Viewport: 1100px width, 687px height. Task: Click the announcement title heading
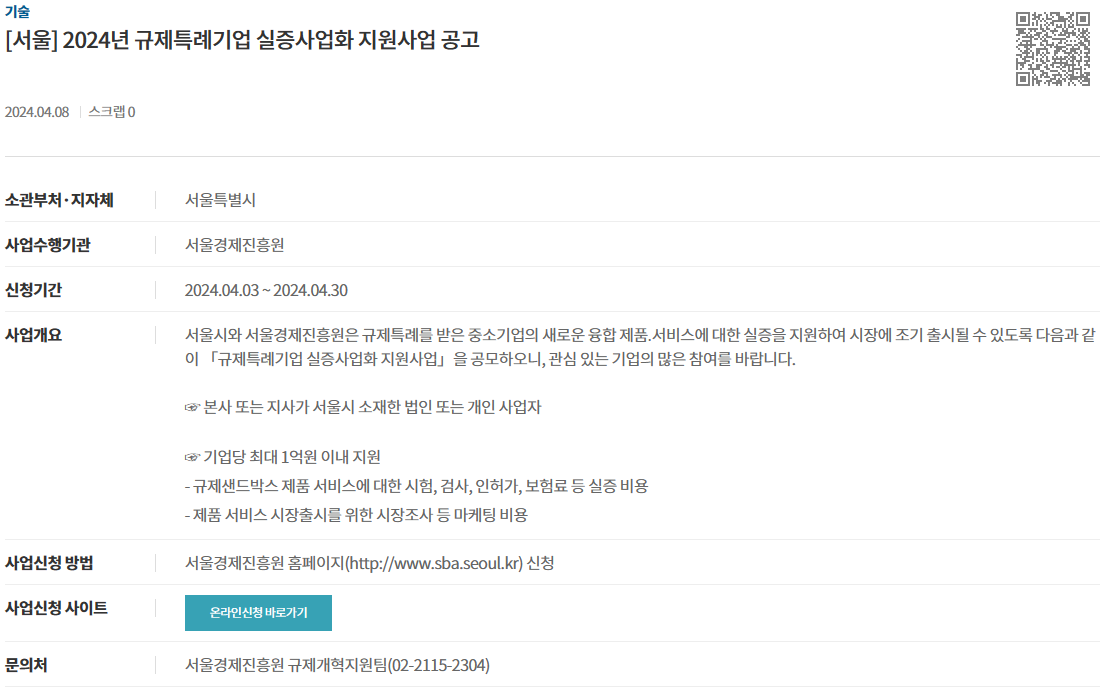242,39
